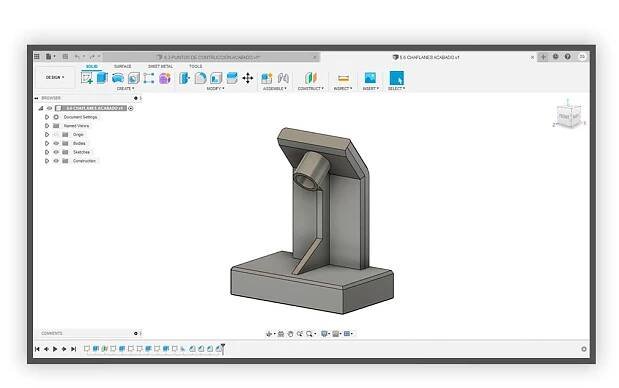Select the Create Sketch tool

tap(87, 78)
